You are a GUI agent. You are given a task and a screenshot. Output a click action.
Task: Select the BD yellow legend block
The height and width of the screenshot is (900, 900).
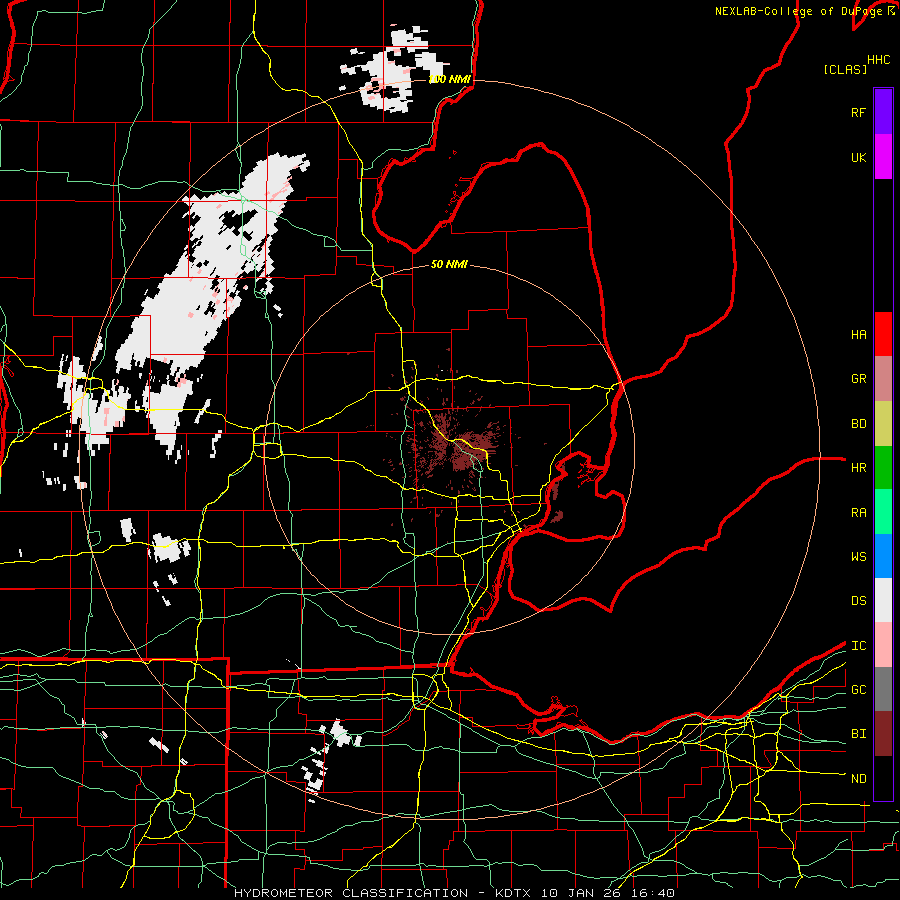coord(883,424)
